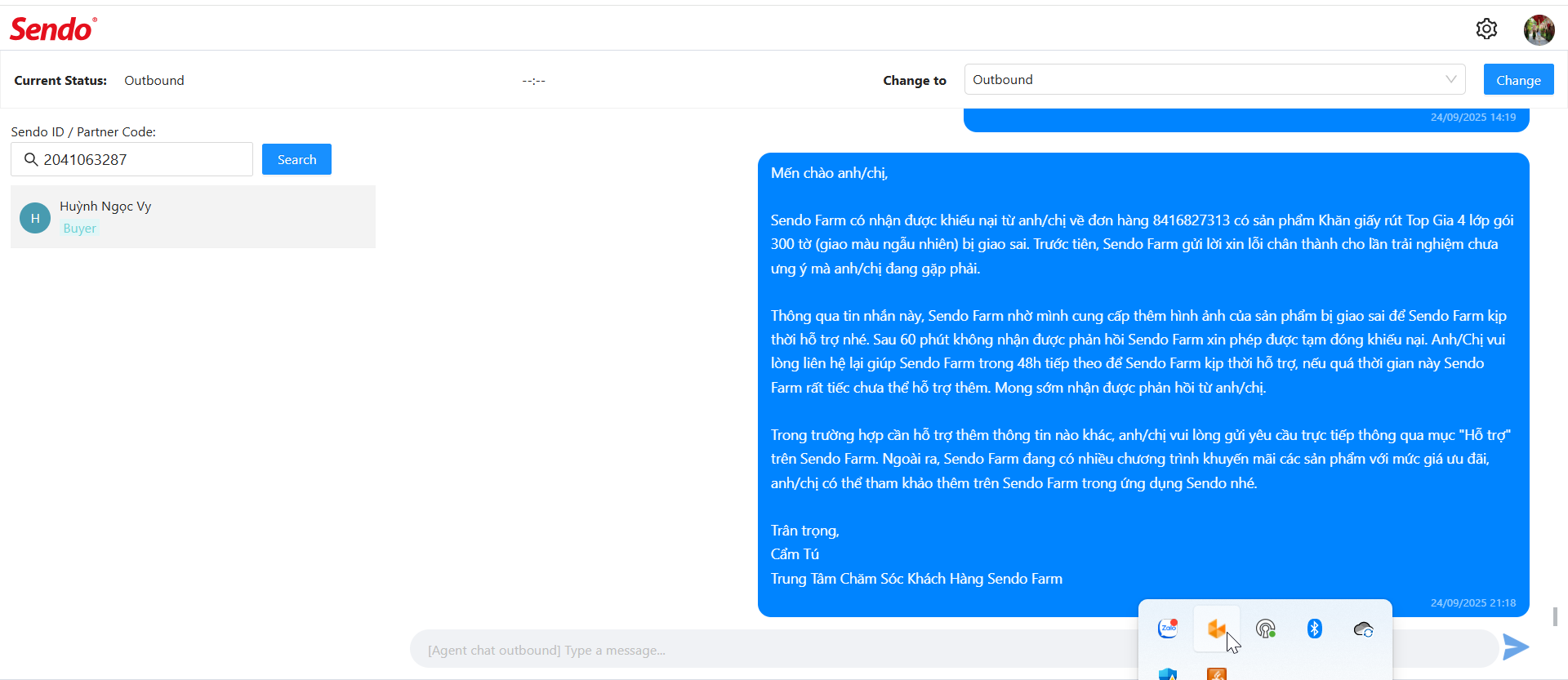Click the magnifier icon in the search field
The height and width of the screenshot is (680, 1568).
click(31, 159)
